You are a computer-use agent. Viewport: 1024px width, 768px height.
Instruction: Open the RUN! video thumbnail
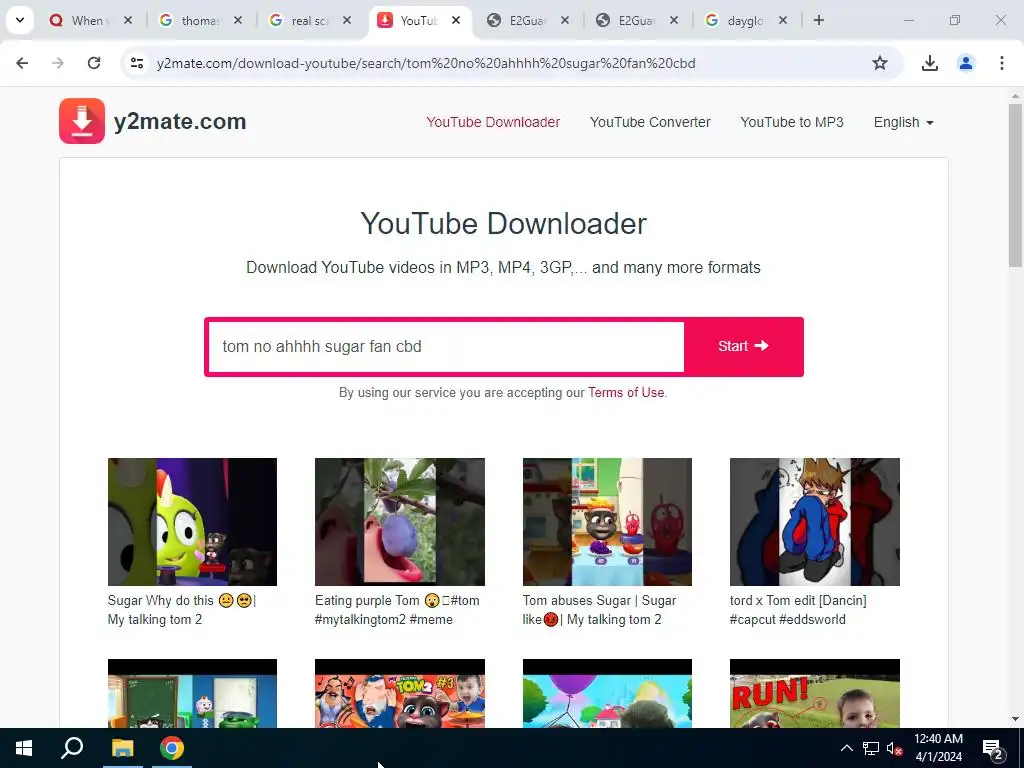pos(814,694)
